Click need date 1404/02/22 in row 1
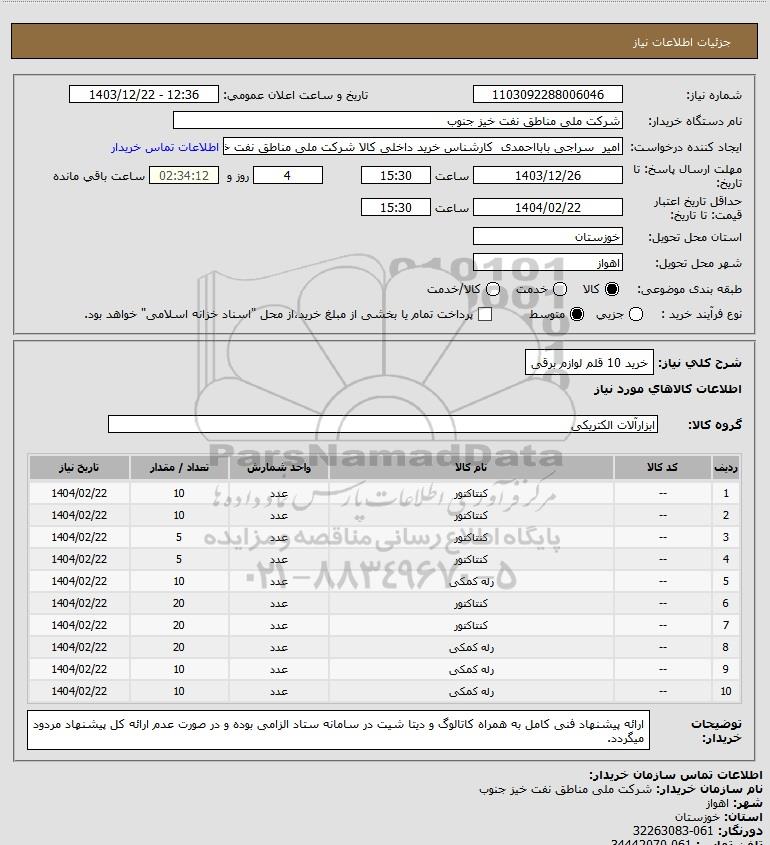Screen dimensions: 770x845 tap(79, 493)
